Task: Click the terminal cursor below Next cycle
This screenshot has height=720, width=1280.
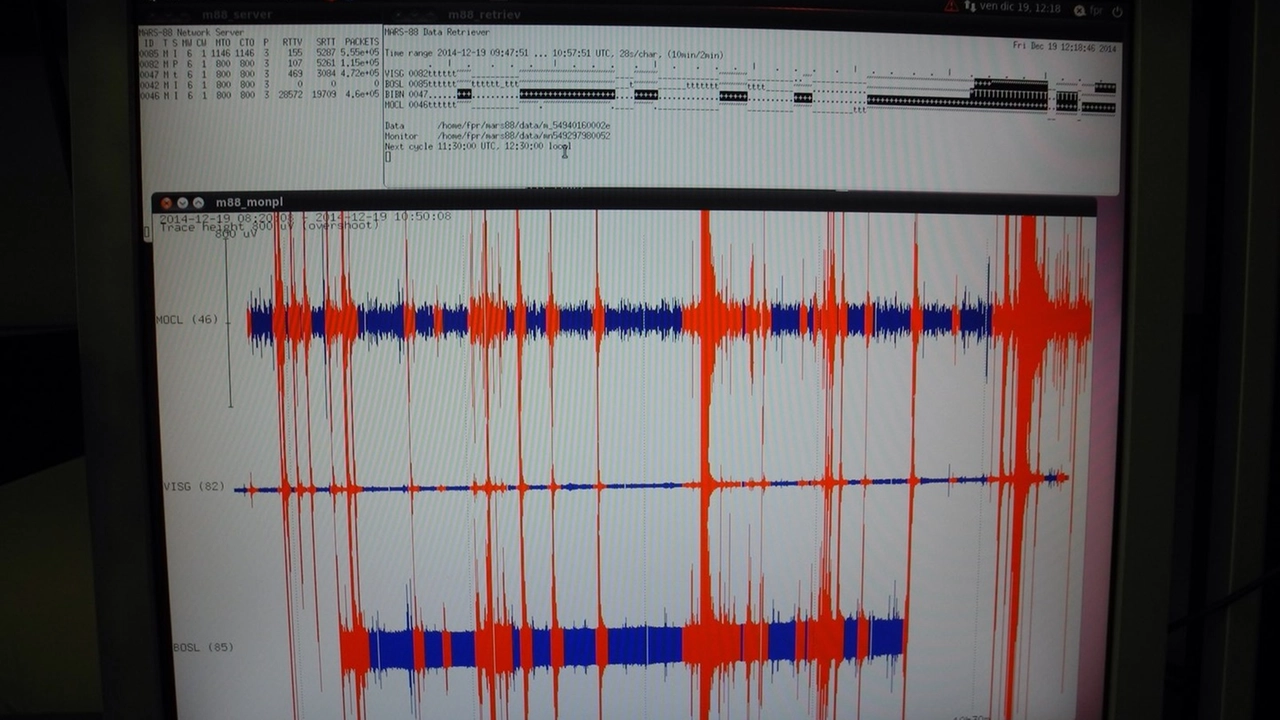Action: click(388, 157)
